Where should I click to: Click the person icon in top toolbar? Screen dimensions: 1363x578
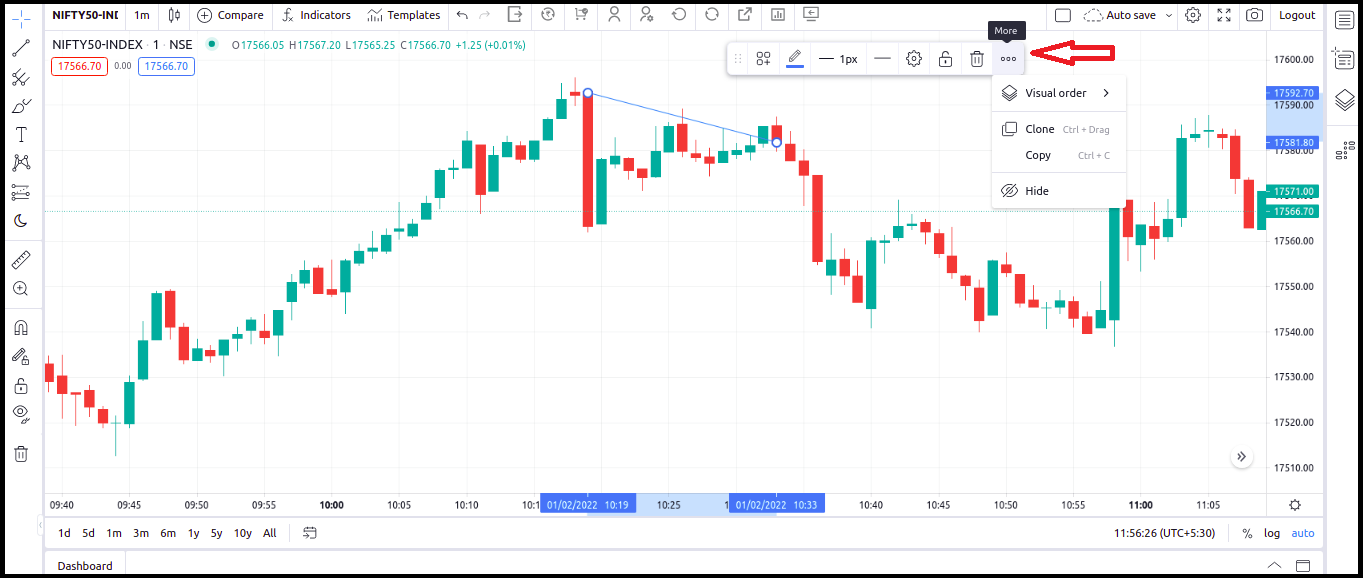point(615,15)
